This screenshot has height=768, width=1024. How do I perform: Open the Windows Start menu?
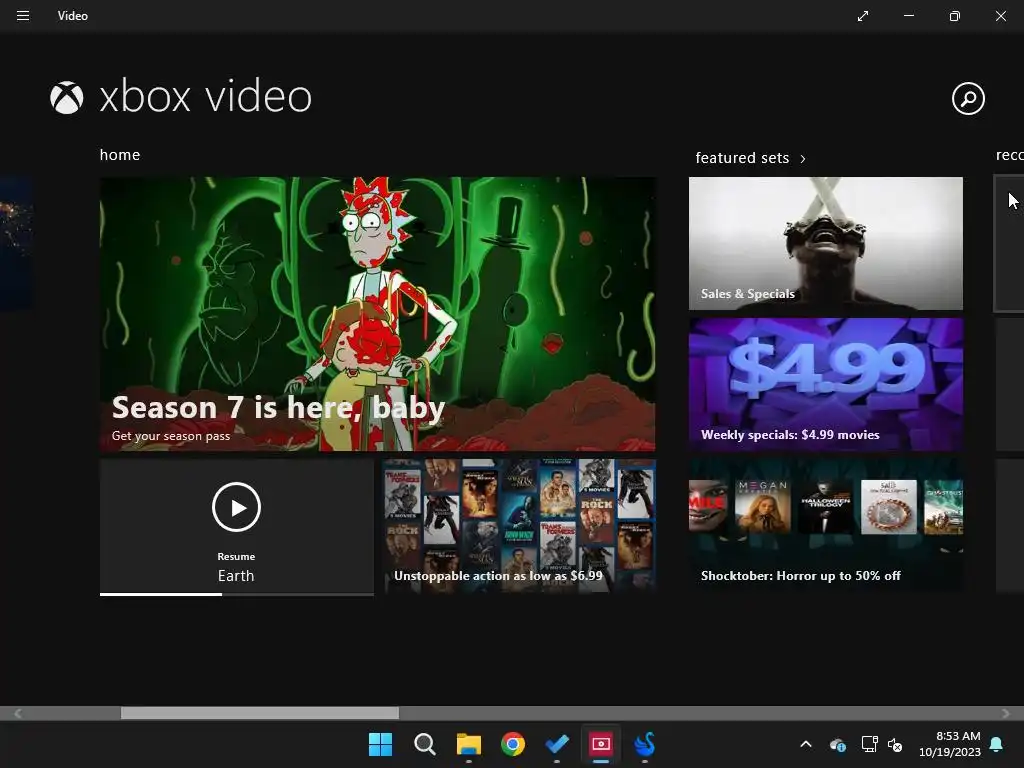click(x=380, y=744)
